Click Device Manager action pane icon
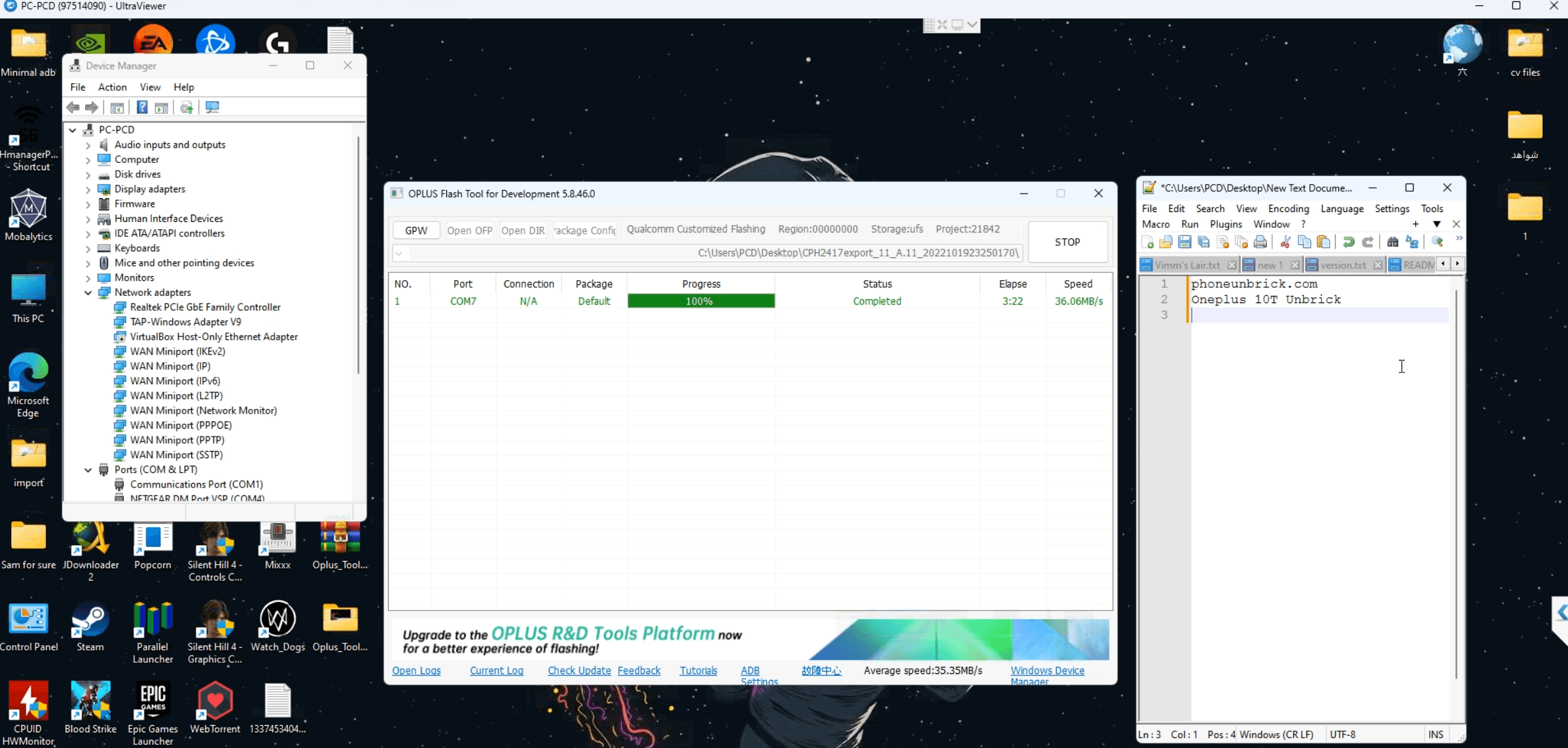This screenshot has height=748, width=1568. click(161, 107)
